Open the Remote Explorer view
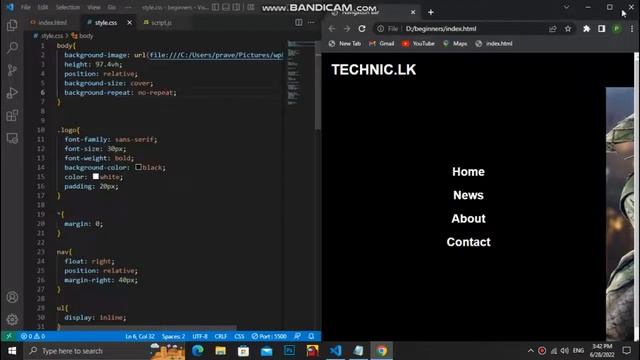 click(x=12, y=138)
